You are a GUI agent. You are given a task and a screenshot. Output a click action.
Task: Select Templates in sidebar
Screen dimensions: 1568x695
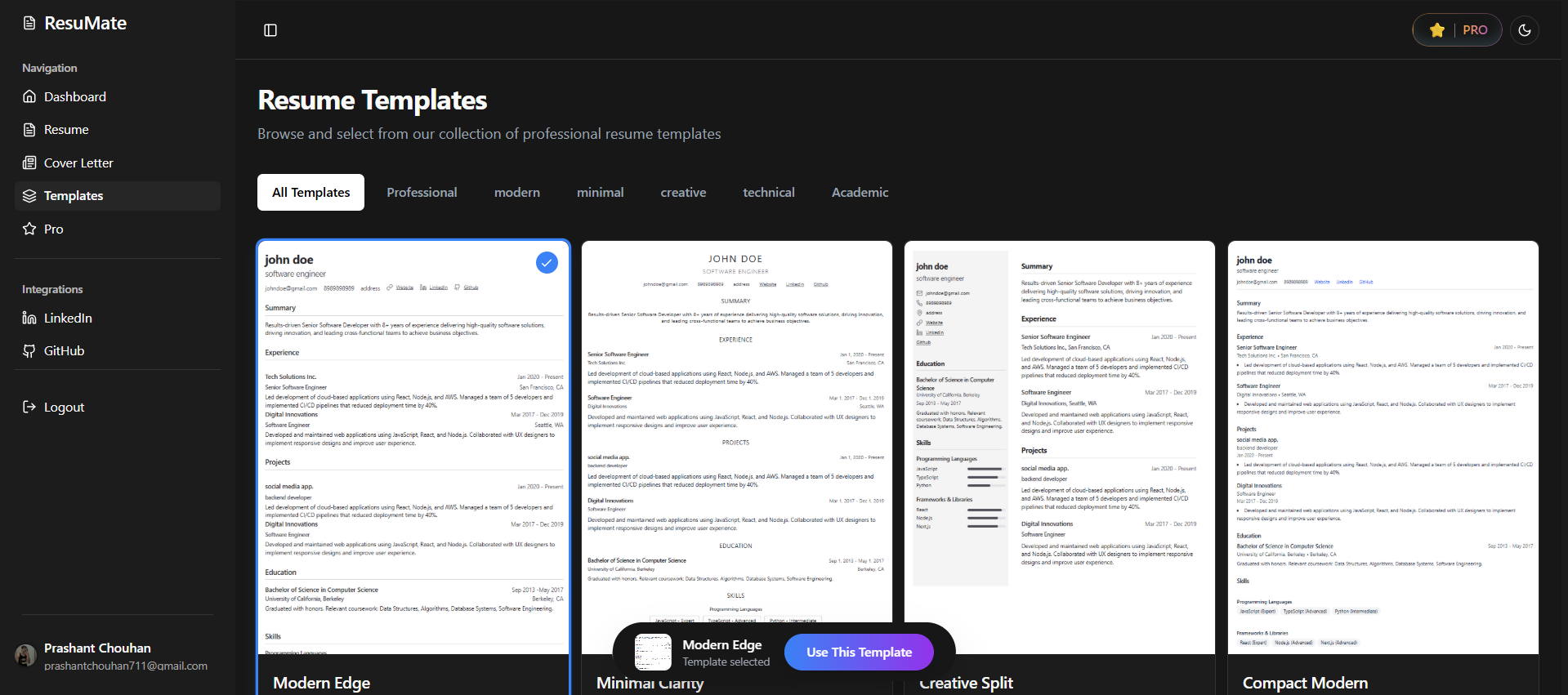click(118, 196)
